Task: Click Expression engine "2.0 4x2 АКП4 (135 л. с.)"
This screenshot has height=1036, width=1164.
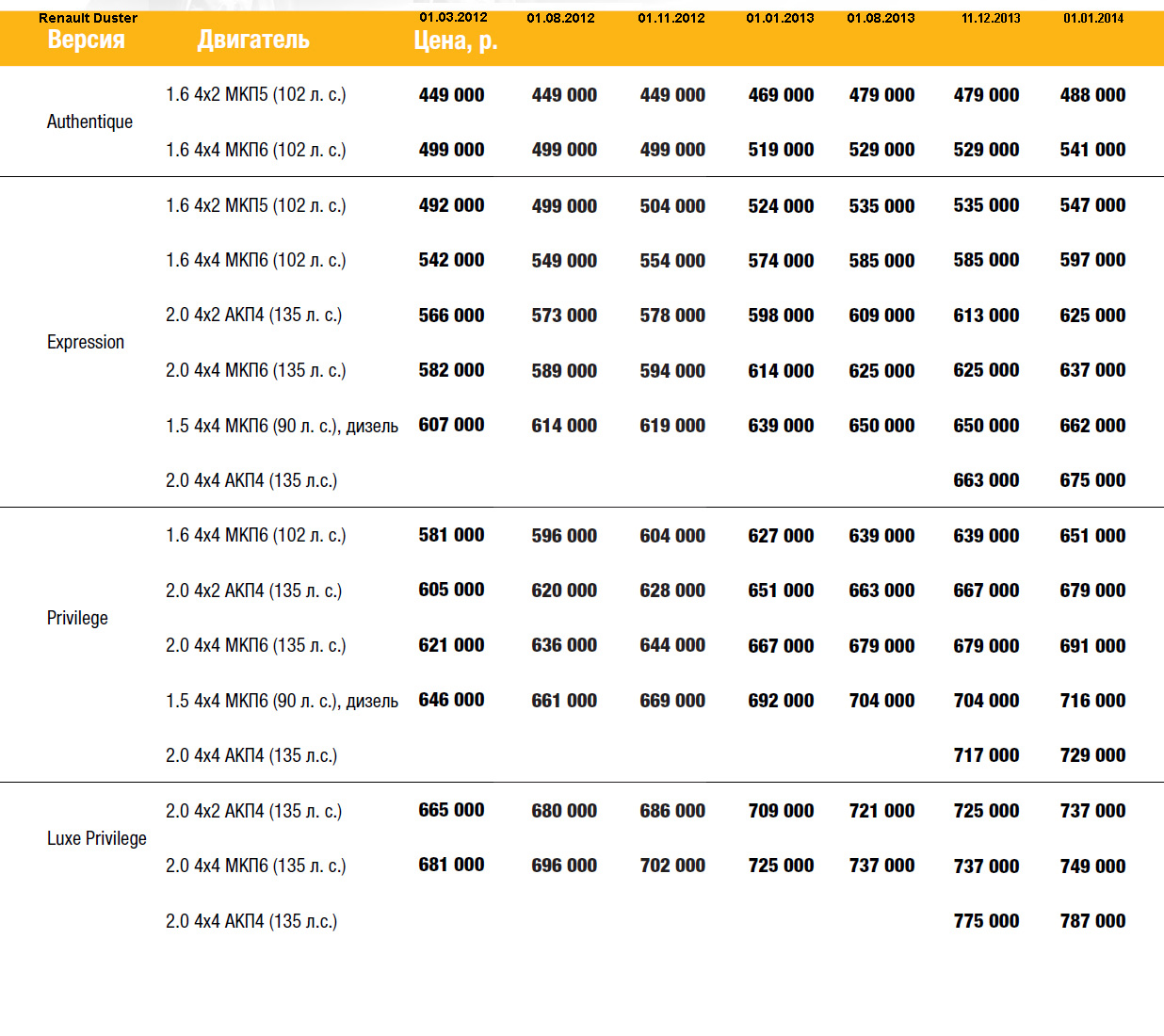Action: point(254,315)
